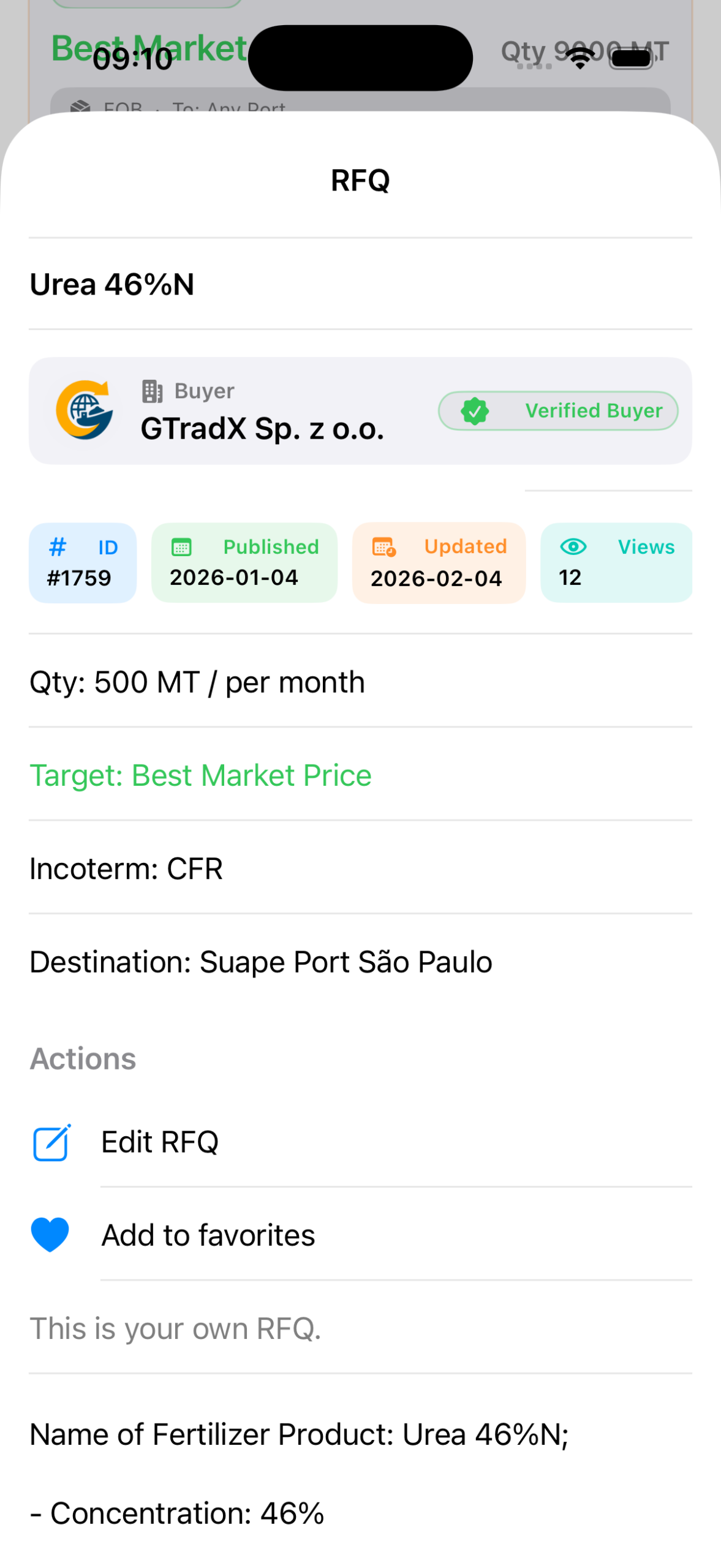This screenshot has height=1568, width=721.
Task: Tap the Published 2026-01-04 badge
Action: (x=244, y=562)
